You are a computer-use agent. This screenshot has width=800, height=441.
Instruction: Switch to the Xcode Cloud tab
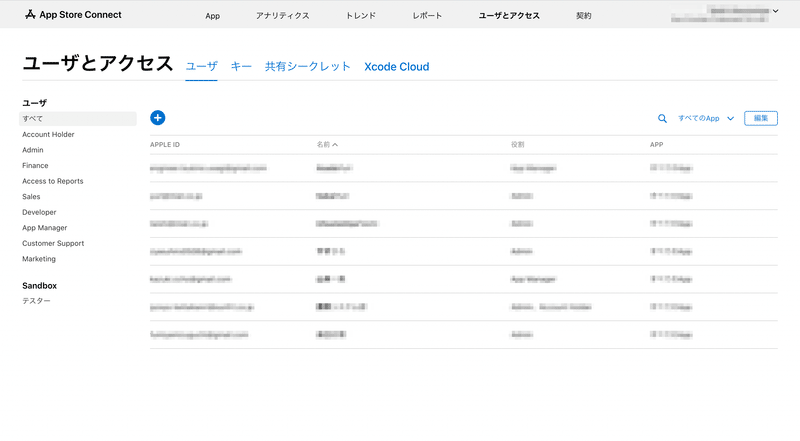coord(396,66)
